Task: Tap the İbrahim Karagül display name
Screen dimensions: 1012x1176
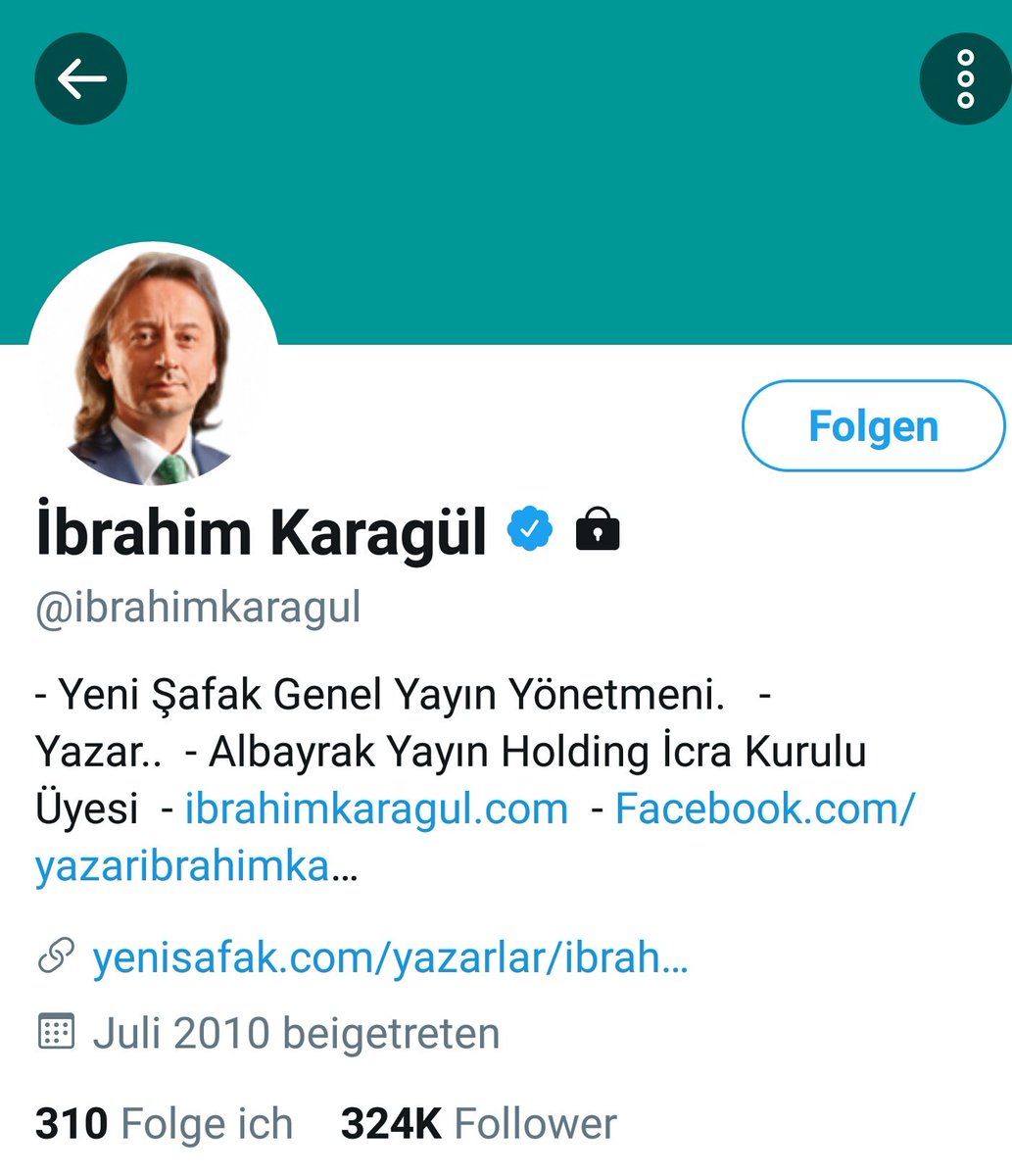Action: point(261,530)
